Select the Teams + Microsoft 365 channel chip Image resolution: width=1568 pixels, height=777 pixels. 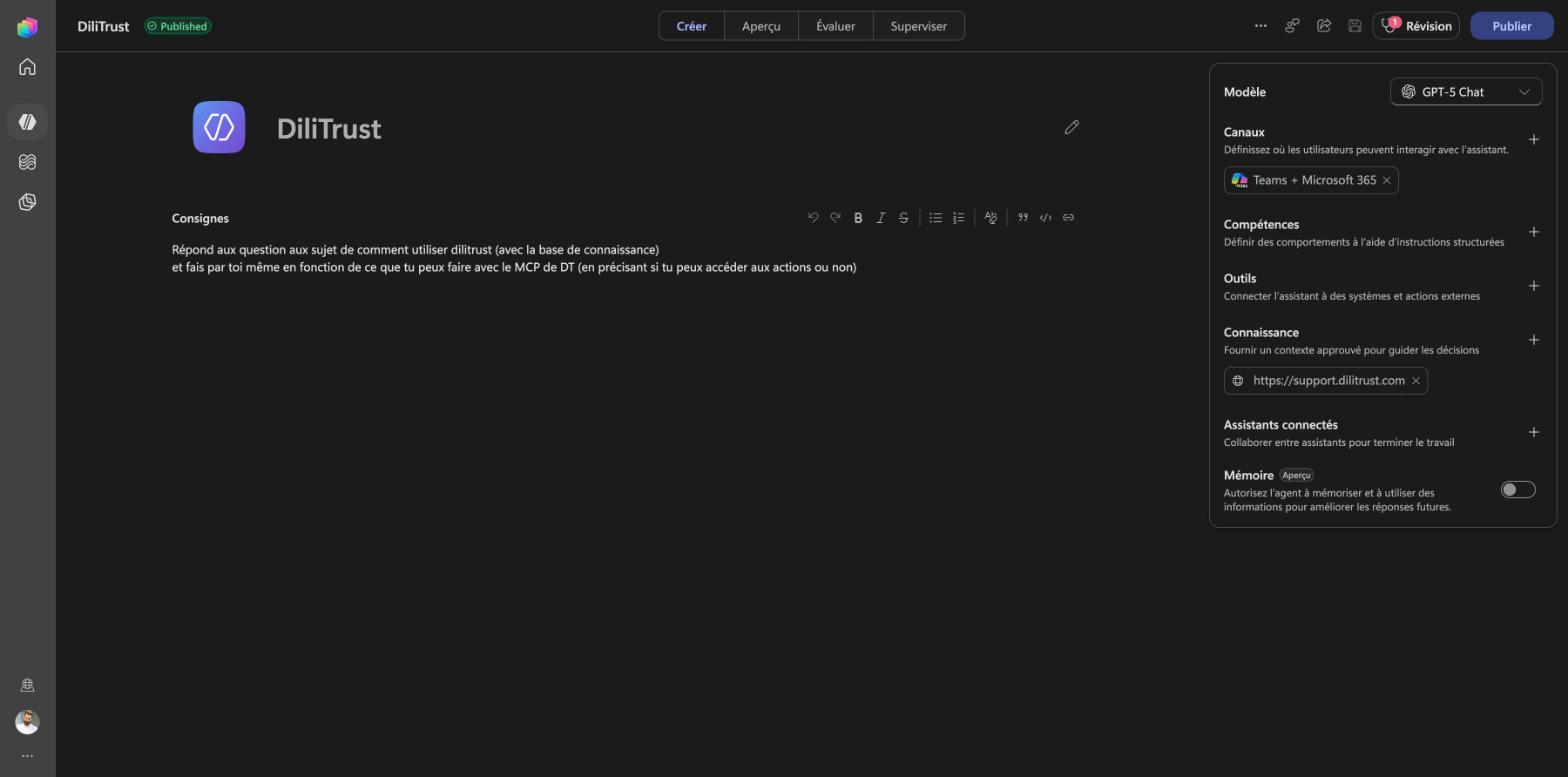click(1311, 181)
